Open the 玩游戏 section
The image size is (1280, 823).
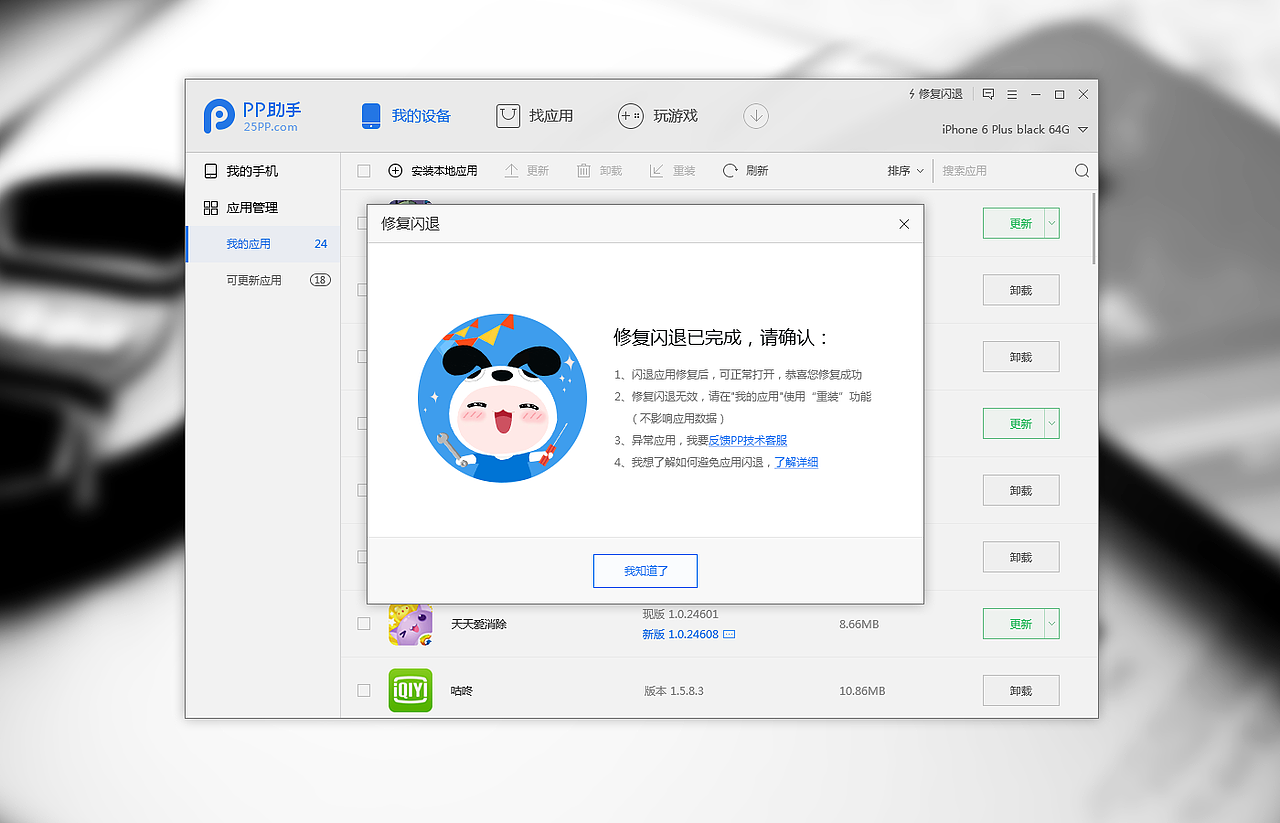(658, 115)
